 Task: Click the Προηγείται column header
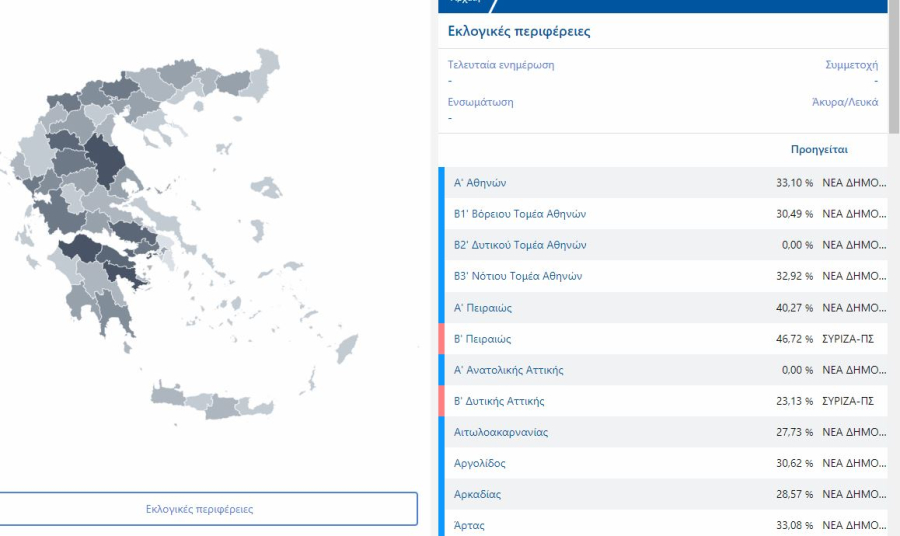click(x=818, y=150)
